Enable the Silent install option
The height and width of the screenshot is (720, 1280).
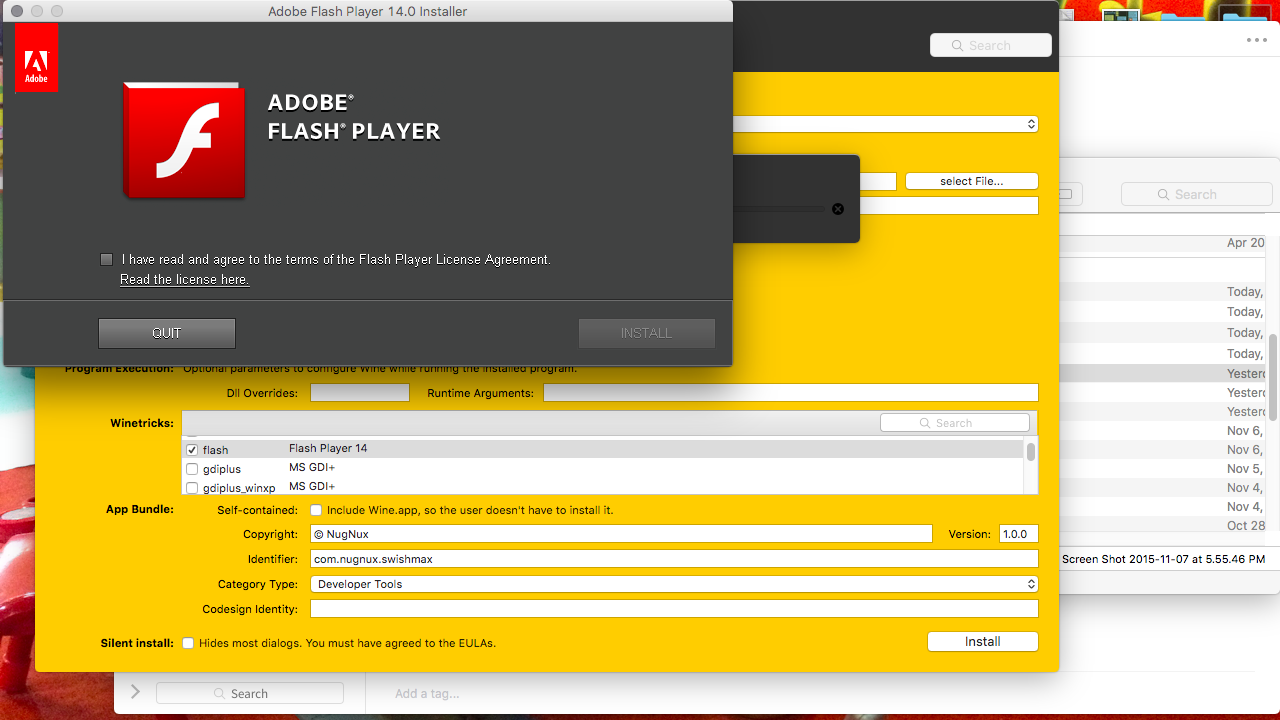point(187,643)
